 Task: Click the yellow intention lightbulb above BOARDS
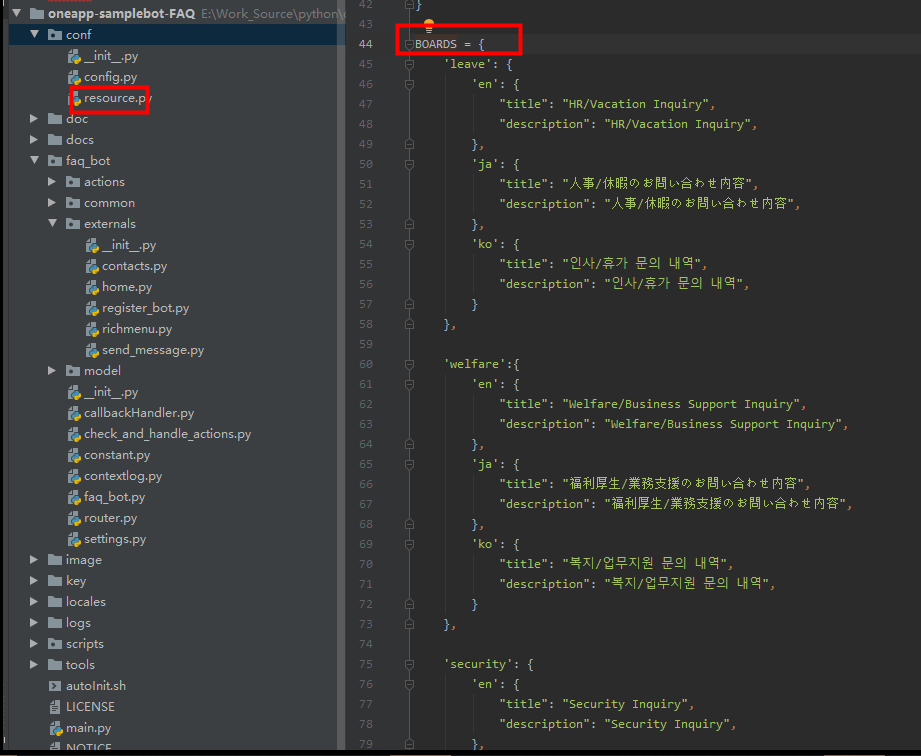pos(429,24)
